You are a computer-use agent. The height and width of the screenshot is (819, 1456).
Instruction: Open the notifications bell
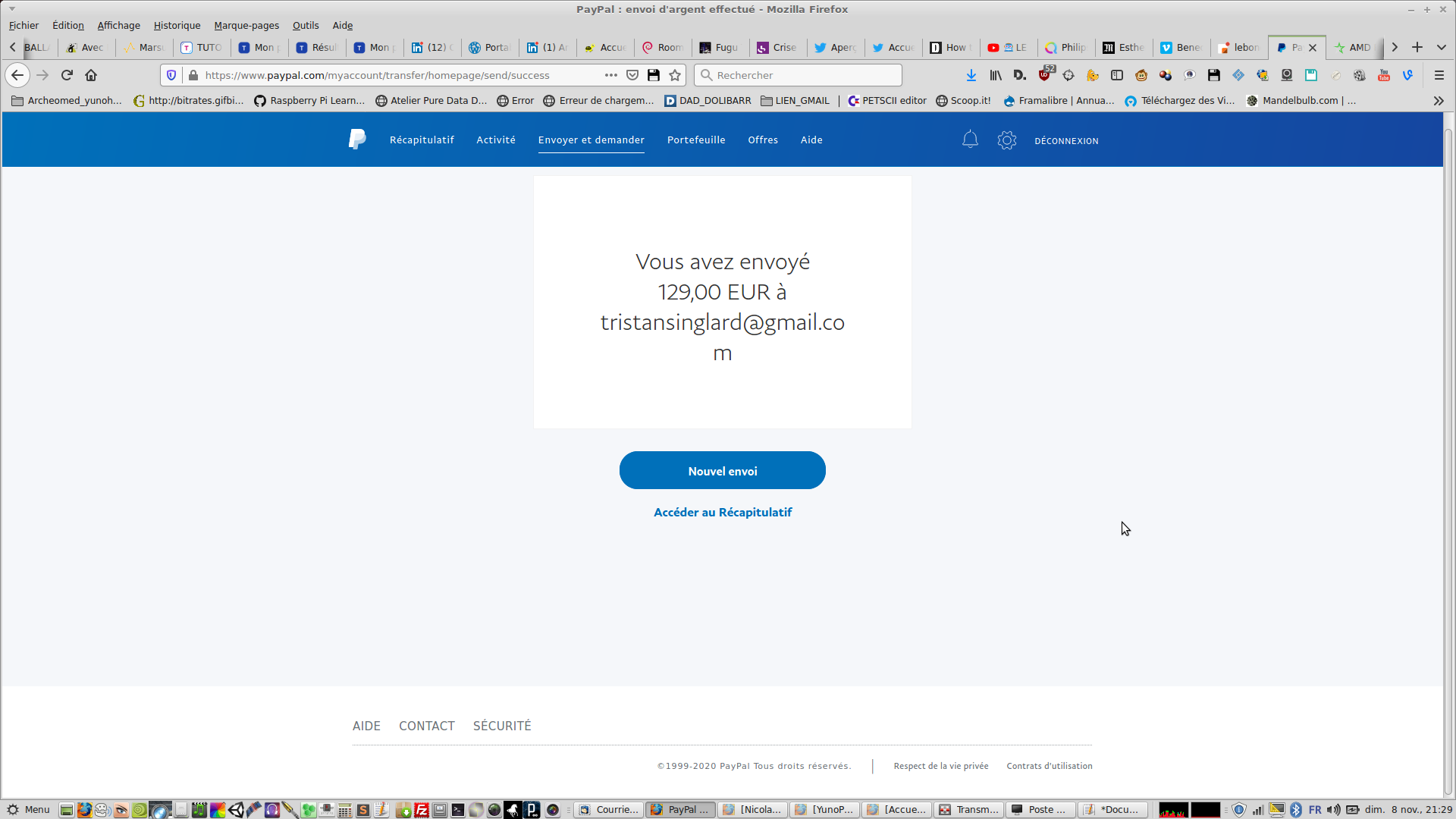[970, 140]
